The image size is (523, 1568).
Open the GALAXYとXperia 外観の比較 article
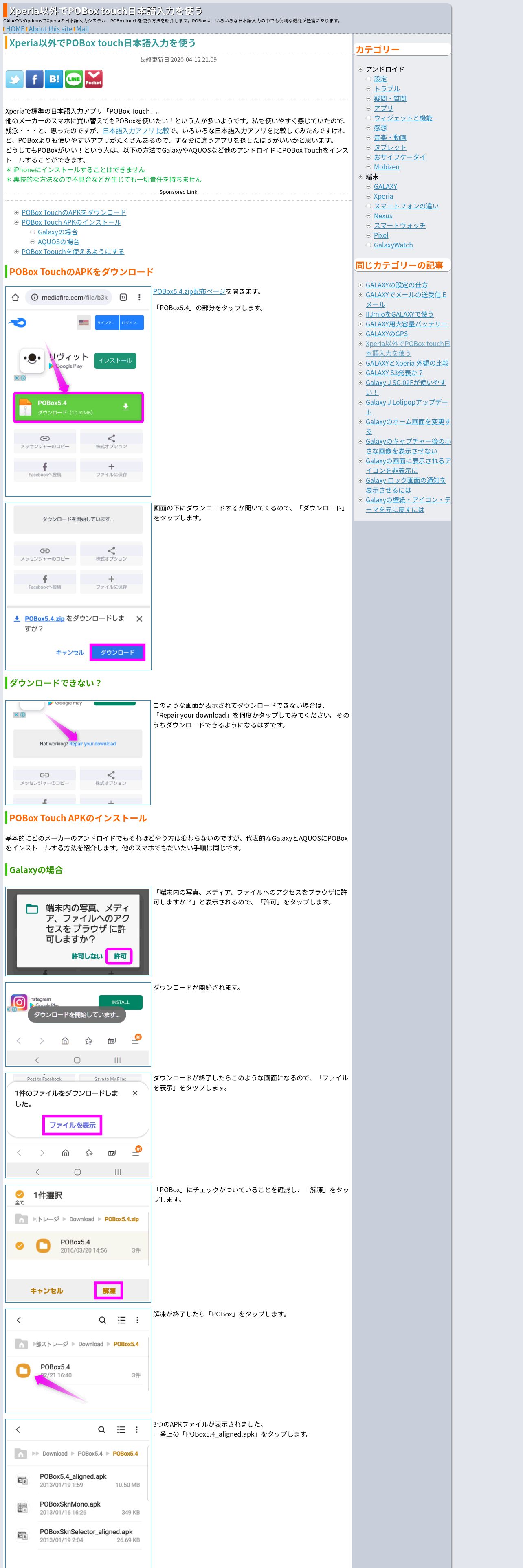click(x=407, y=363)
